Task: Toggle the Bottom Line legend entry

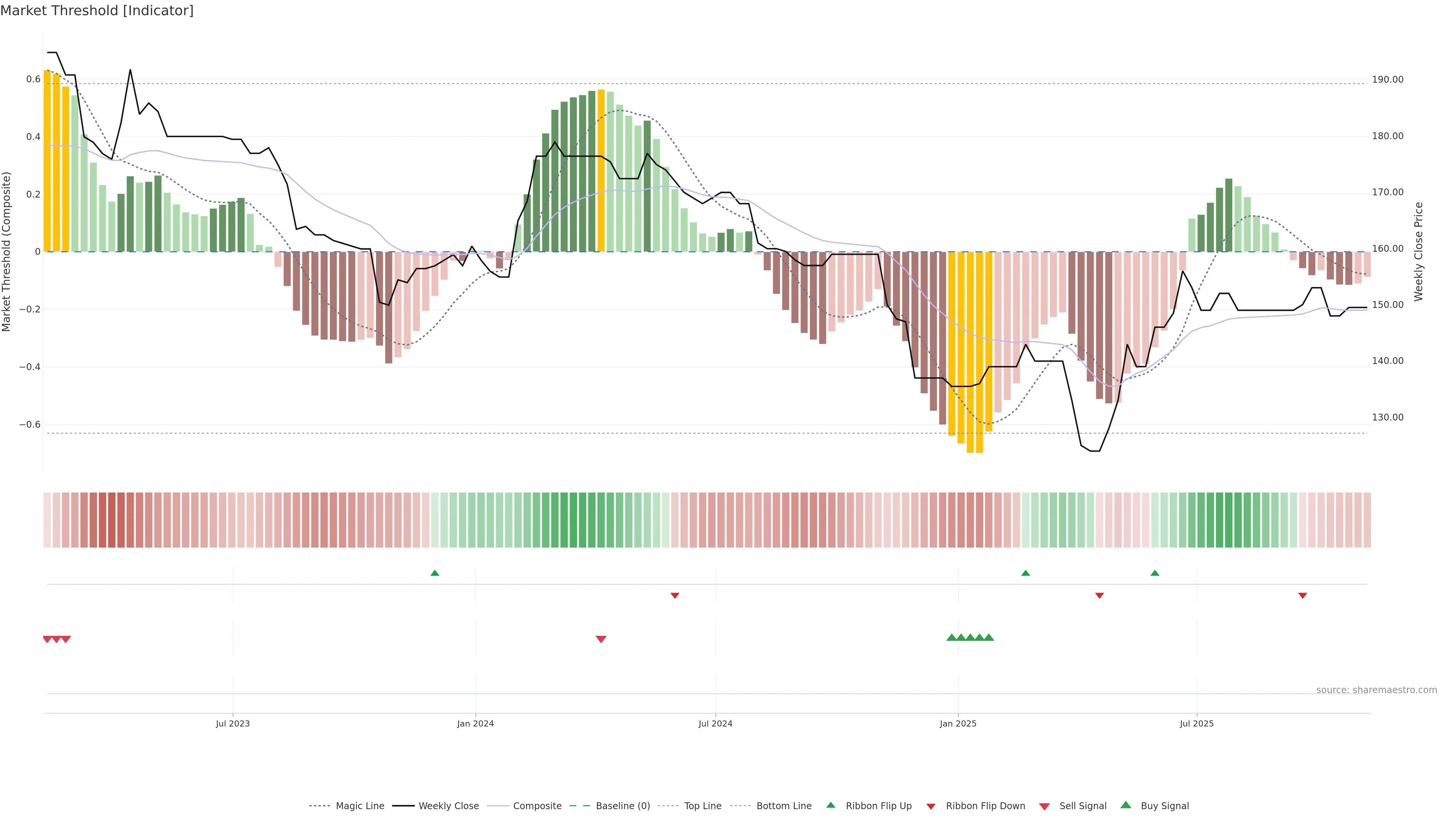Action: click(x=783, y=806)
